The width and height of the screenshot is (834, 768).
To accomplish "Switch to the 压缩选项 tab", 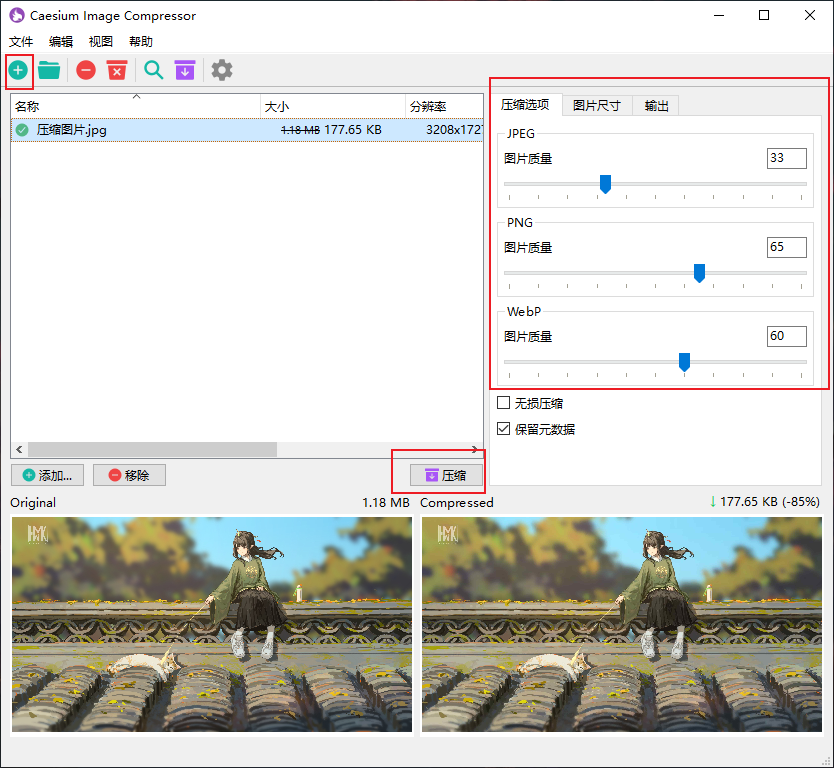I will coord(525,105).
